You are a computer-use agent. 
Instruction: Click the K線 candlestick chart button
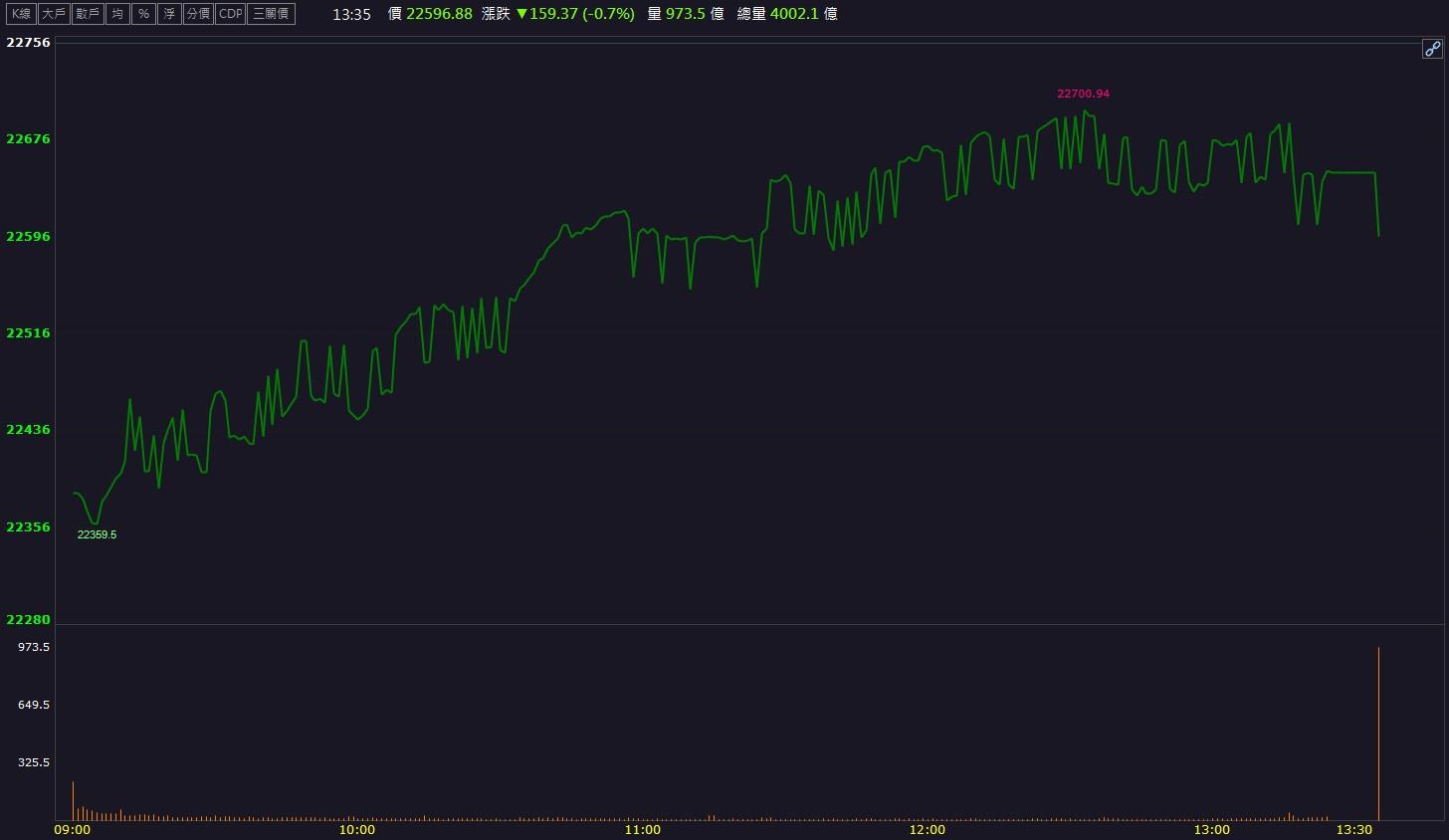point(21,14)
